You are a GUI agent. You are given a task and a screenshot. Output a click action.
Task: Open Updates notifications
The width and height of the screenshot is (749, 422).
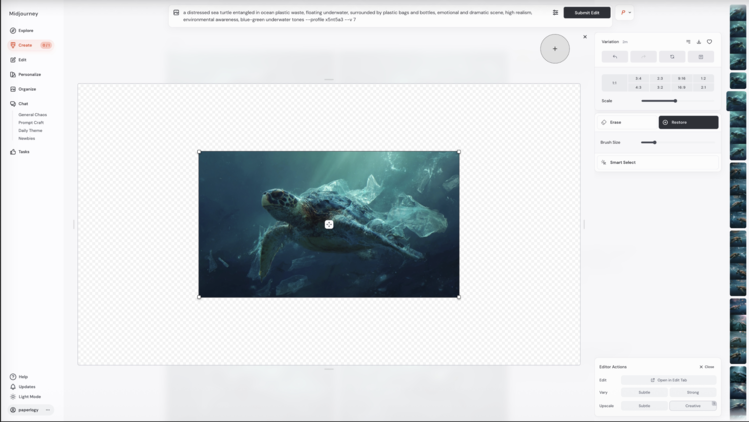(22, 387)
